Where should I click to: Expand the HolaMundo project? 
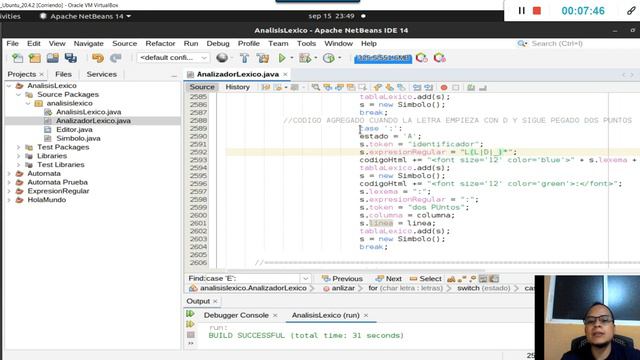9,200
